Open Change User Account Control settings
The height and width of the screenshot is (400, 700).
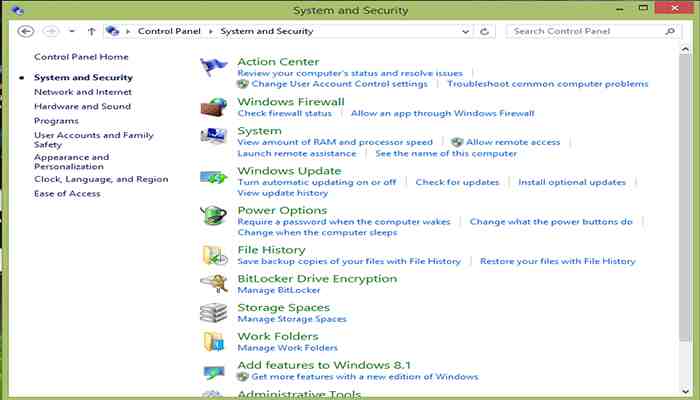339,84
